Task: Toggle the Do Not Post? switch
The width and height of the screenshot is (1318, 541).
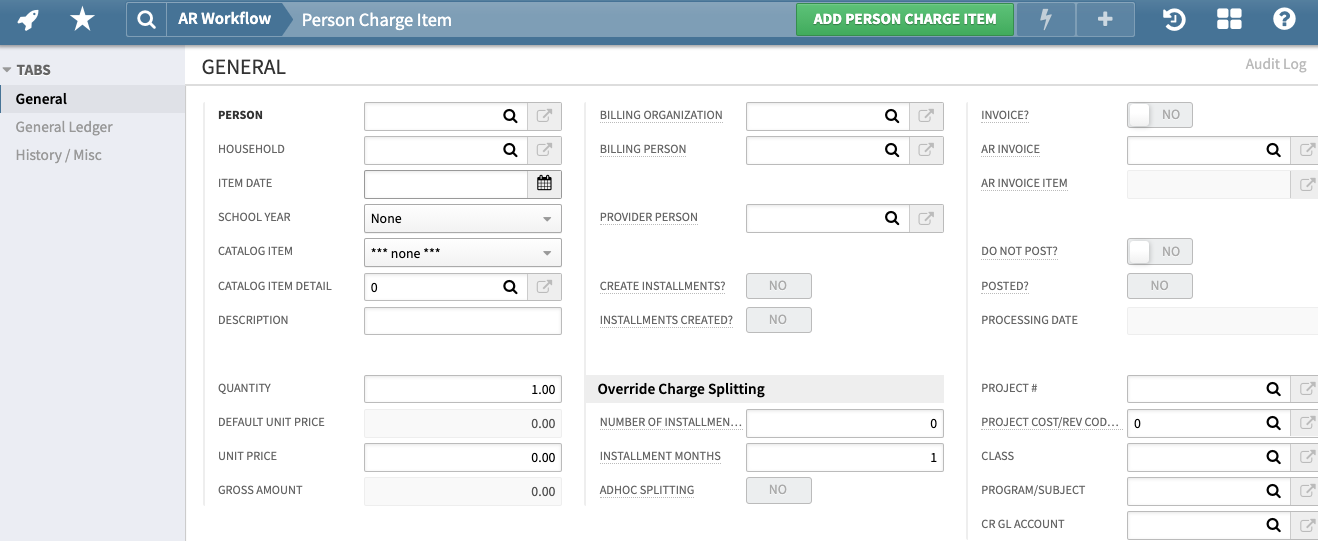Action: coord(1159,252)
